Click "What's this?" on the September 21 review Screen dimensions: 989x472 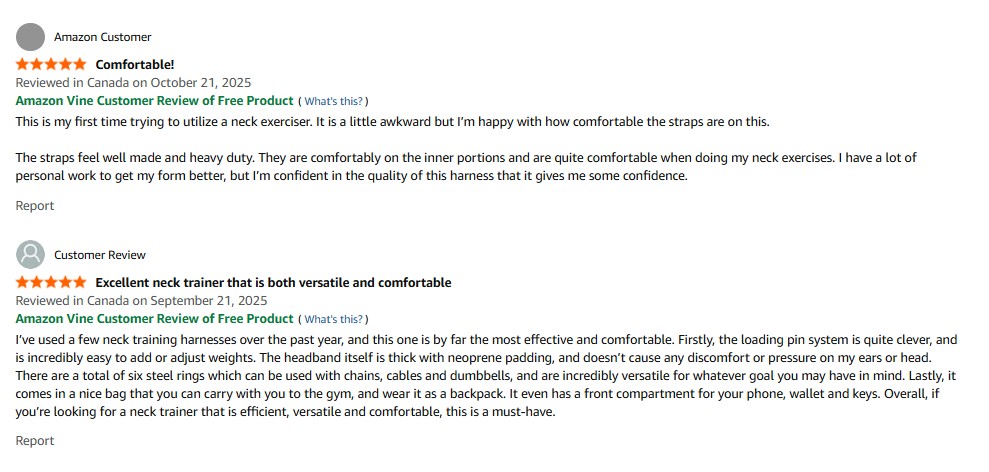tap(335, 319)
